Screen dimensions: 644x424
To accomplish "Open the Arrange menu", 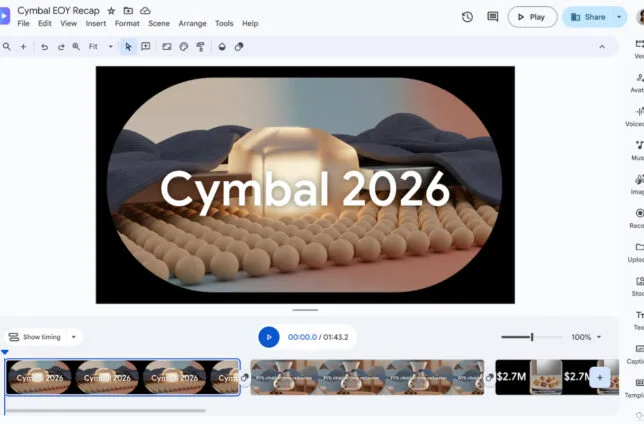I will [x=192, y=23].
